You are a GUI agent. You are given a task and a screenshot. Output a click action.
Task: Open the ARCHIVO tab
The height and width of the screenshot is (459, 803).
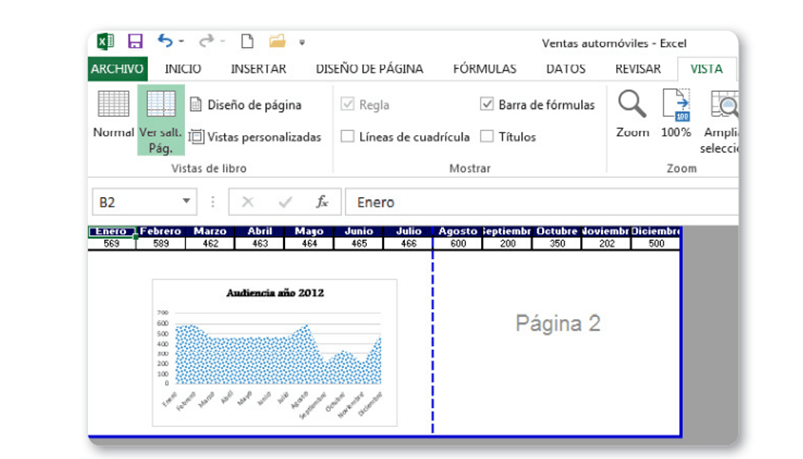coord(117,69)
